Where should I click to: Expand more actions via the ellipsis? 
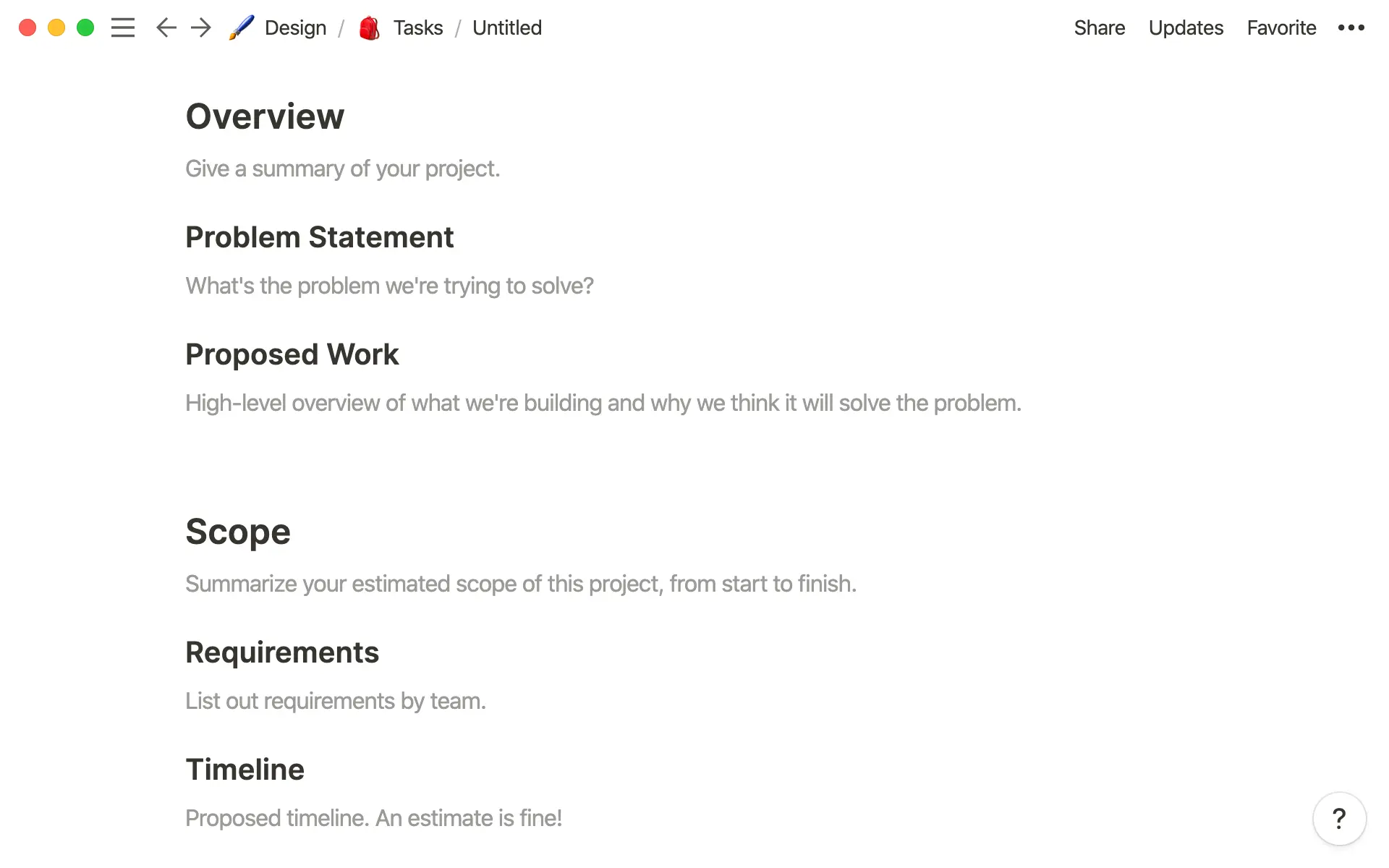[x=1350, y=27]
